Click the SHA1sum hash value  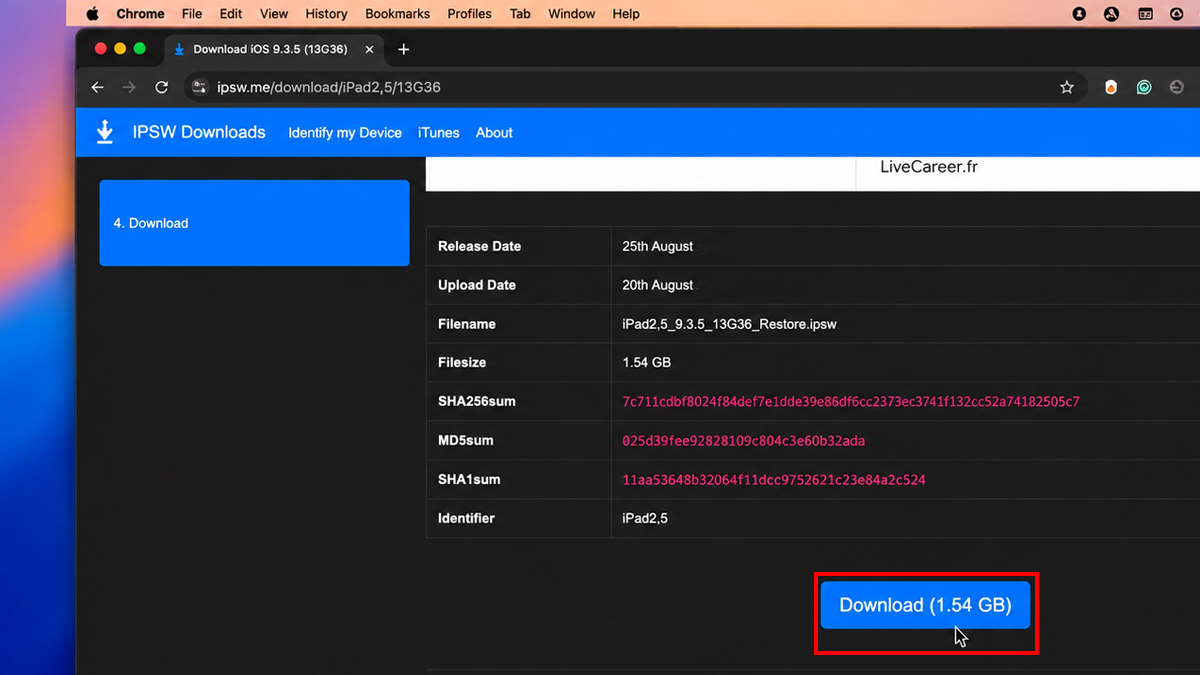[x=774, y=480]
